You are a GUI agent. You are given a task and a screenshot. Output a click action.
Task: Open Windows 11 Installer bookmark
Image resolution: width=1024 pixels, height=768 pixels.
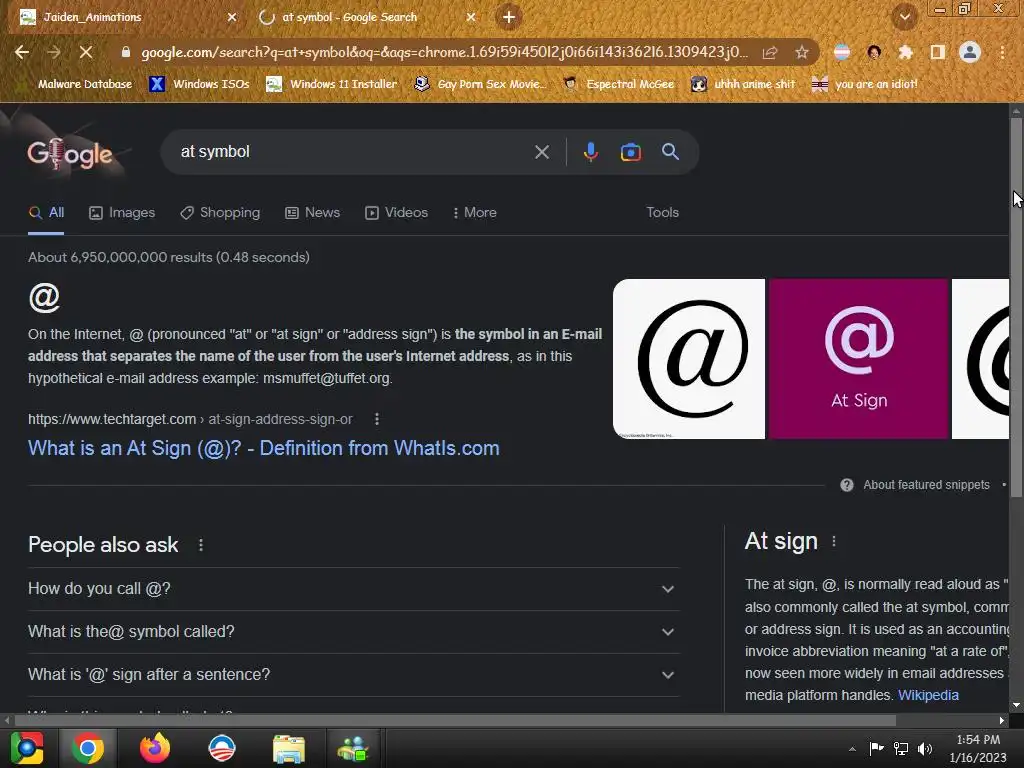click(x=332, y=84)
